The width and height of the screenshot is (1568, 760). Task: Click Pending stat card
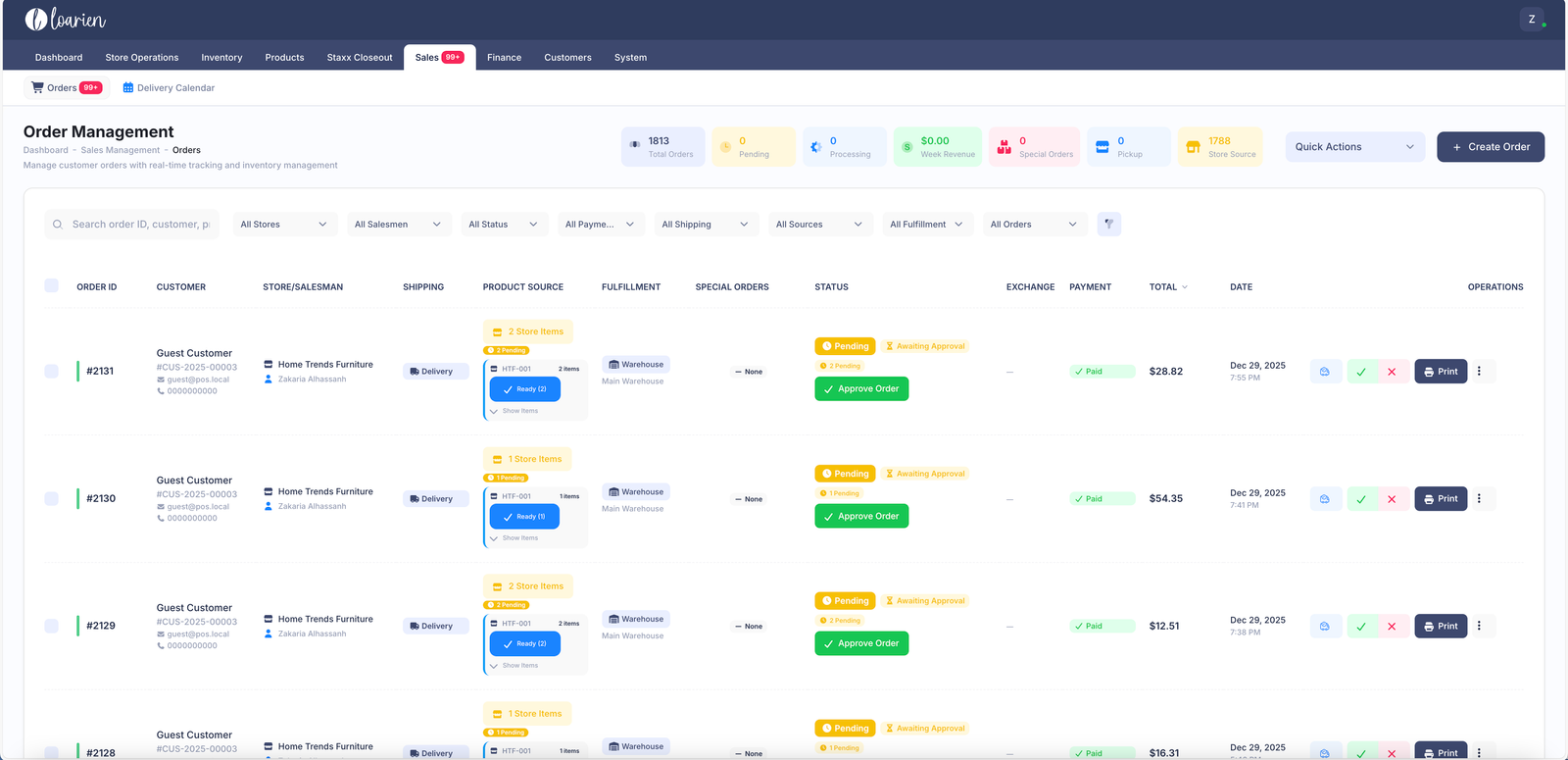coord(754,147)
